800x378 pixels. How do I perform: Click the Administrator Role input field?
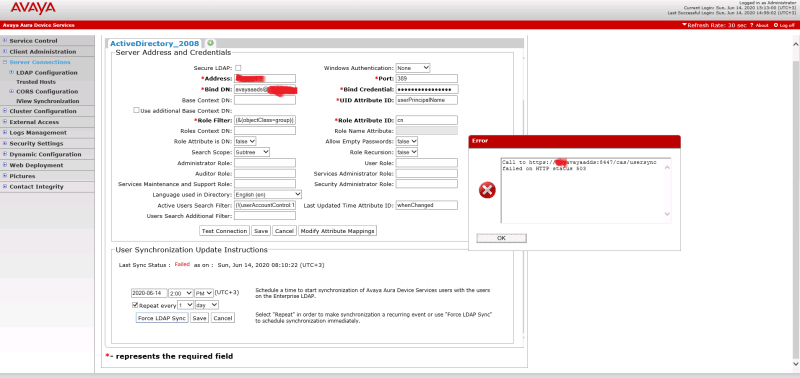click(x=265, y=163)
